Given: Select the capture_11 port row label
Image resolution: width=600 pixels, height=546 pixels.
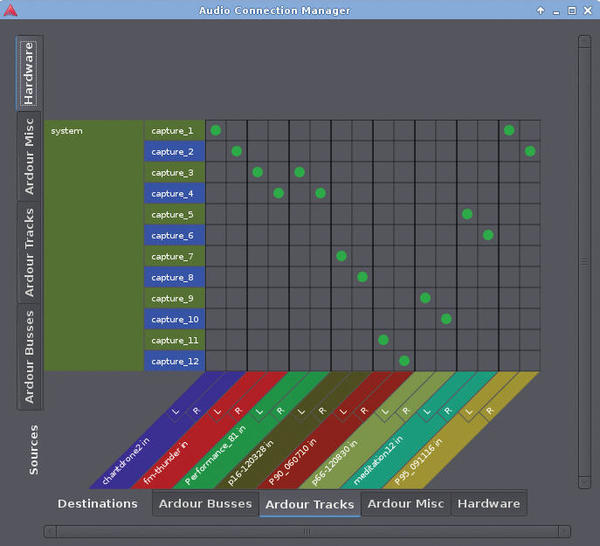Looking at the screenshot, I should tap(174, 340).
